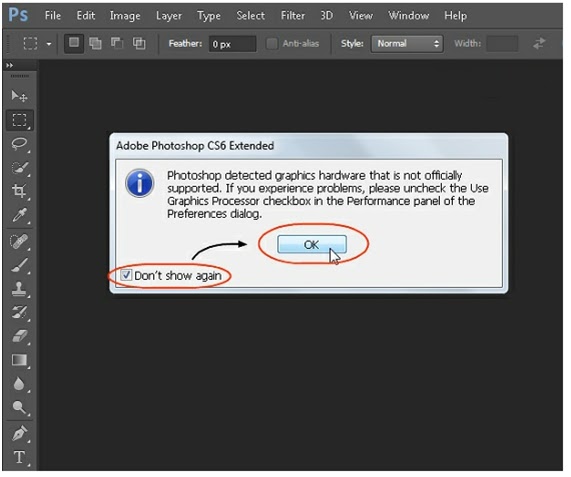This screenshot has width=571, height=477.
Task: Uncheck the Don't show again checkbox
Action: (x=126, y=275)
